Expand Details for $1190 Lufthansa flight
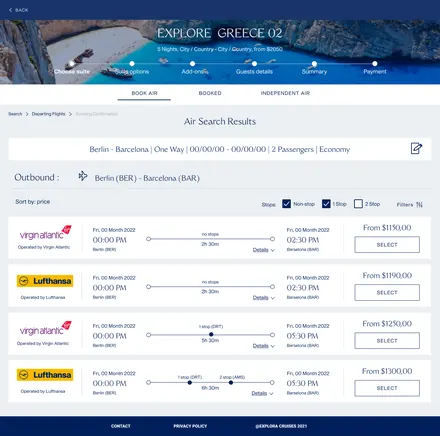This screenshot has height=436, width=440. pyautogui.click(x=263, y=298)
